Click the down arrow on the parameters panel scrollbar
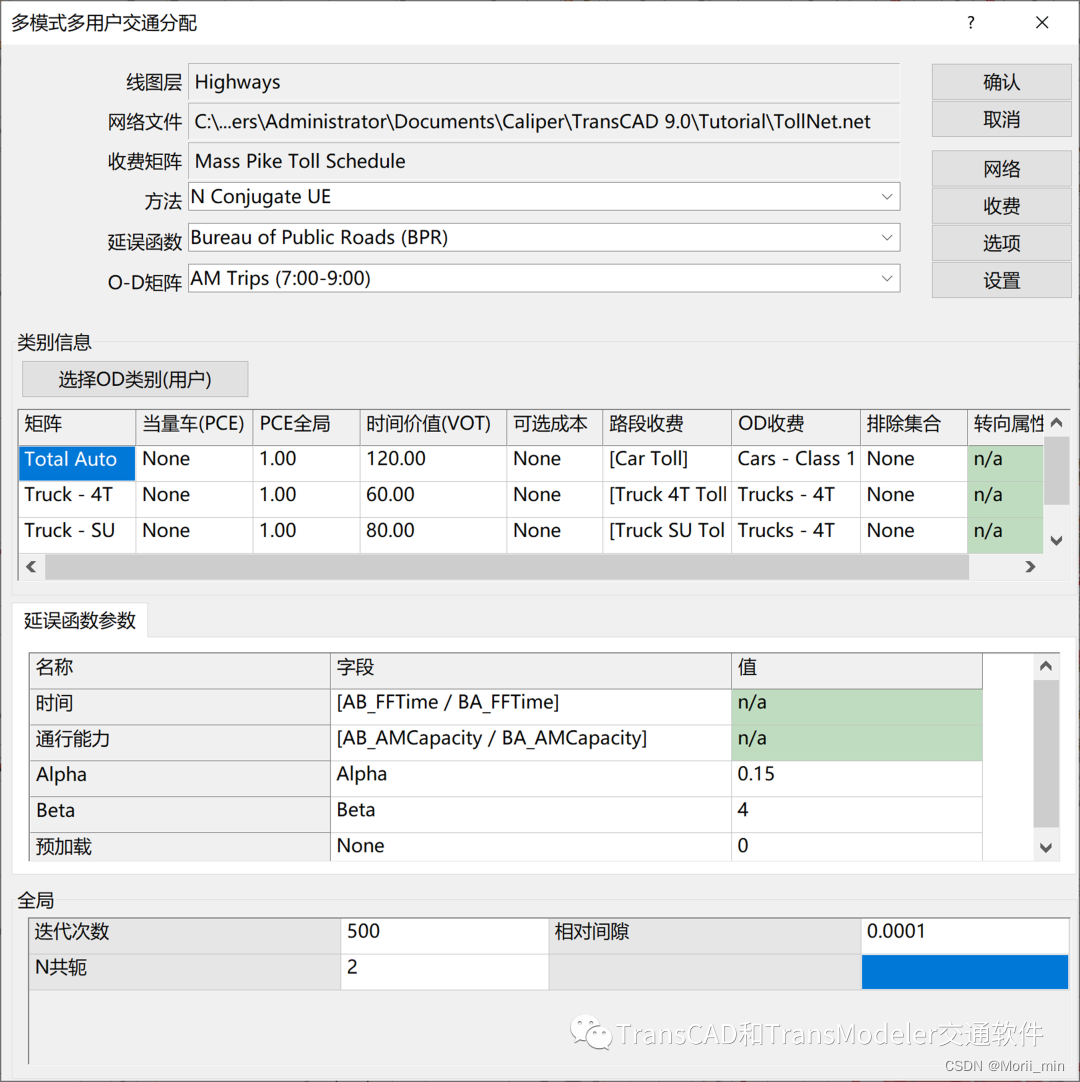This screenshot has width=1080, height=1082. (x=1044, y=847)
